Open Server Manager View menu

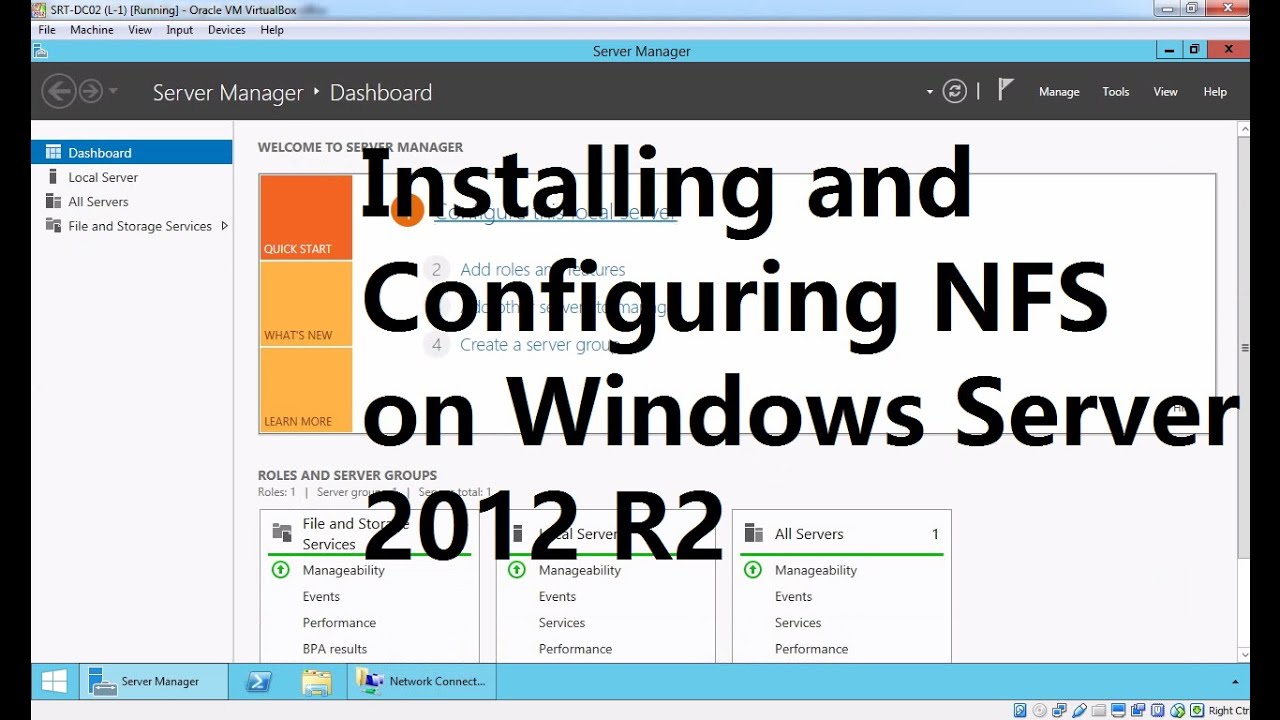(1166, 92)
